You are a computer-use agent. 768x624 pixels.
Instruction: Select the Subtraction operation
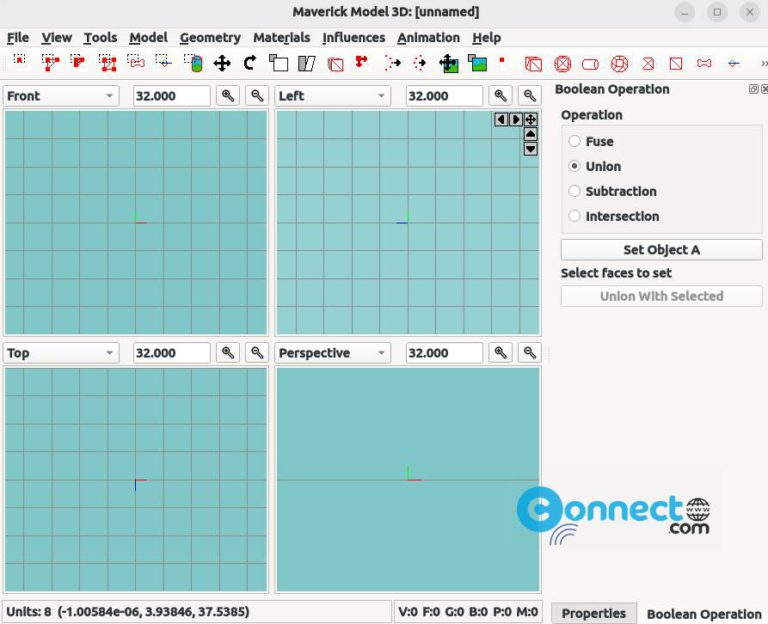click(x=575, y=192)
